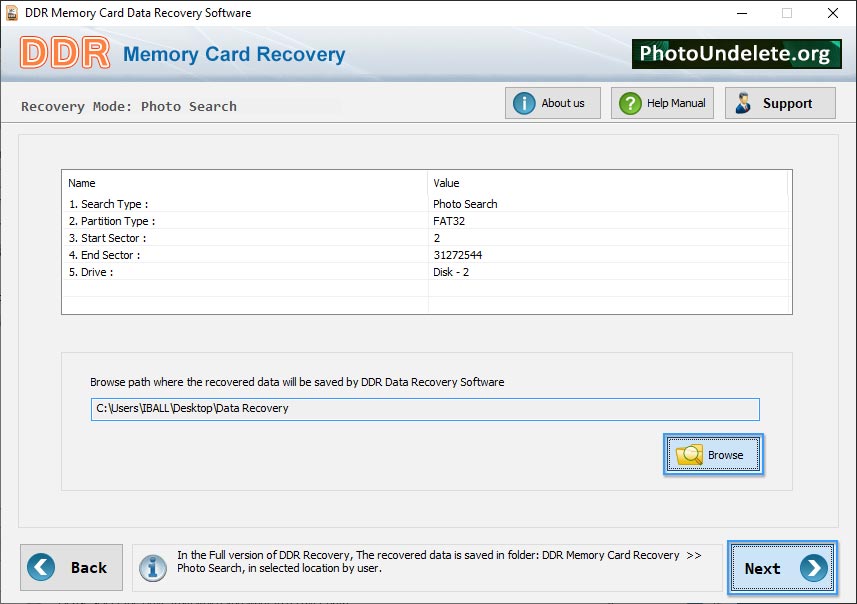Open the Support button

780,103
